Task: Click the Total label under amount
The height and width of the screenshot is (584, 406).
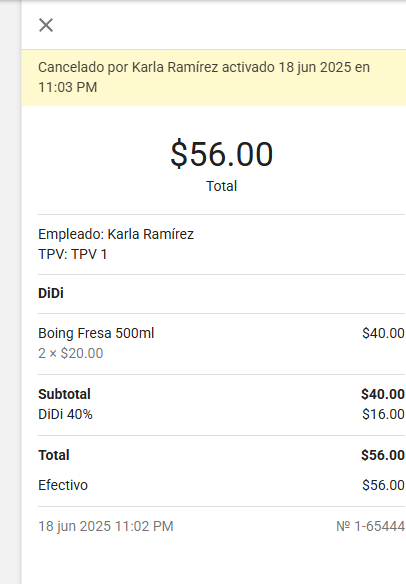Action: pos(222,186)
